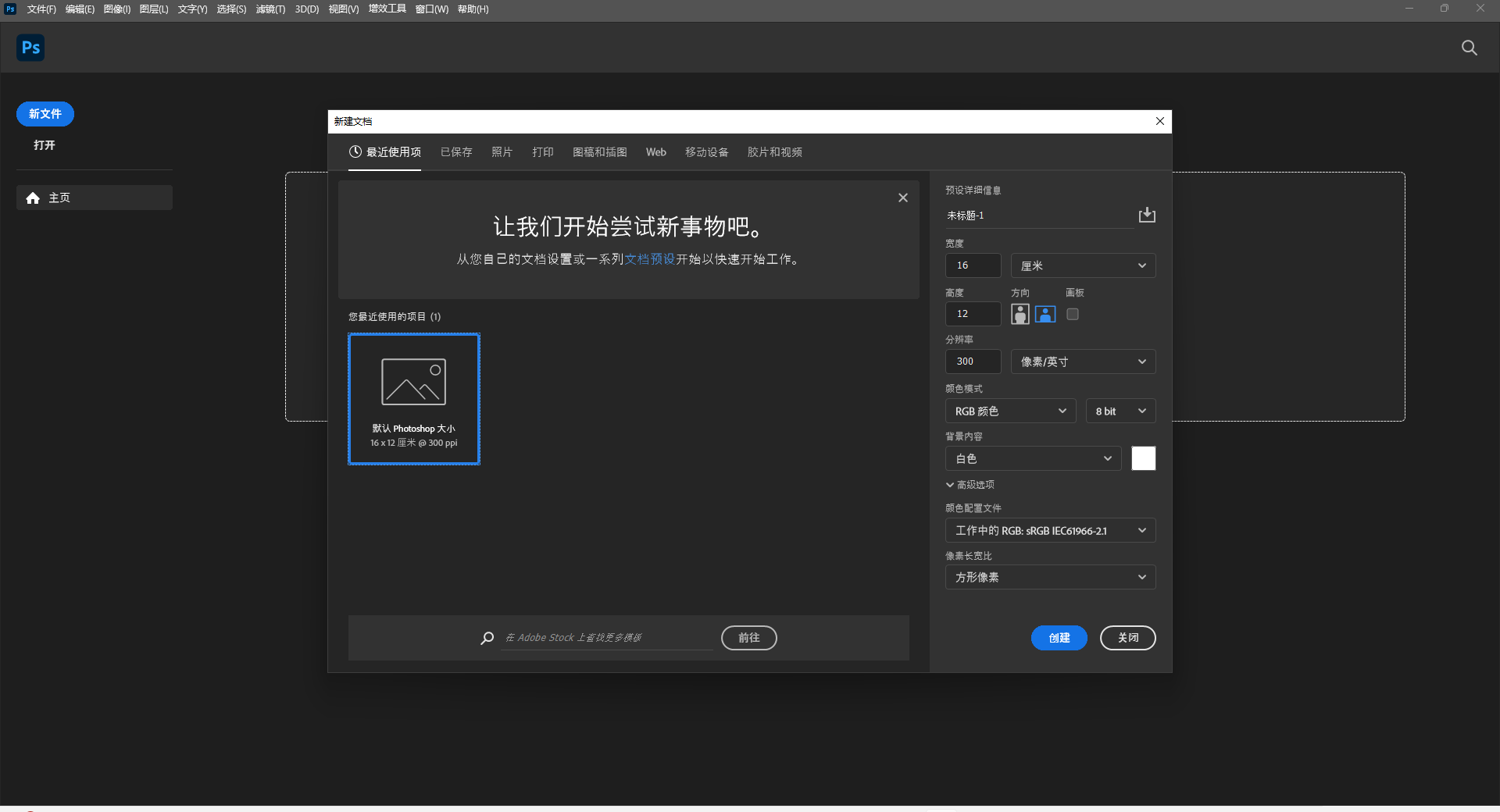This screenshot has height=812, width=1500.
Task: Click the 创建 button
Action: click(1059, 638)
